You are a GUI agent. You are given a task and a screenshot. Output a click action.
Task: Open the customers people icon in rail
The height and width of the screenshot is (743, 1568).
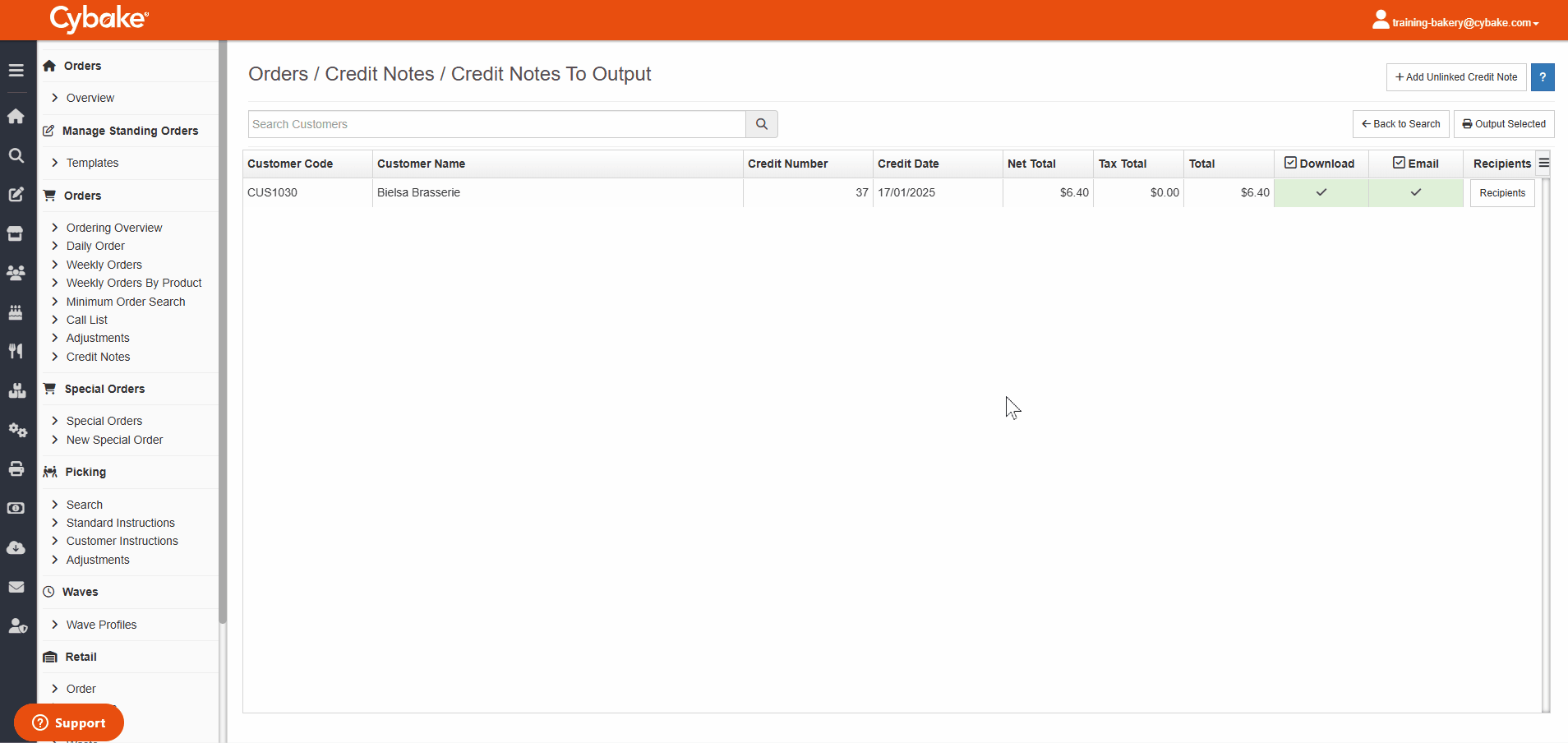[x=16, y=273]
